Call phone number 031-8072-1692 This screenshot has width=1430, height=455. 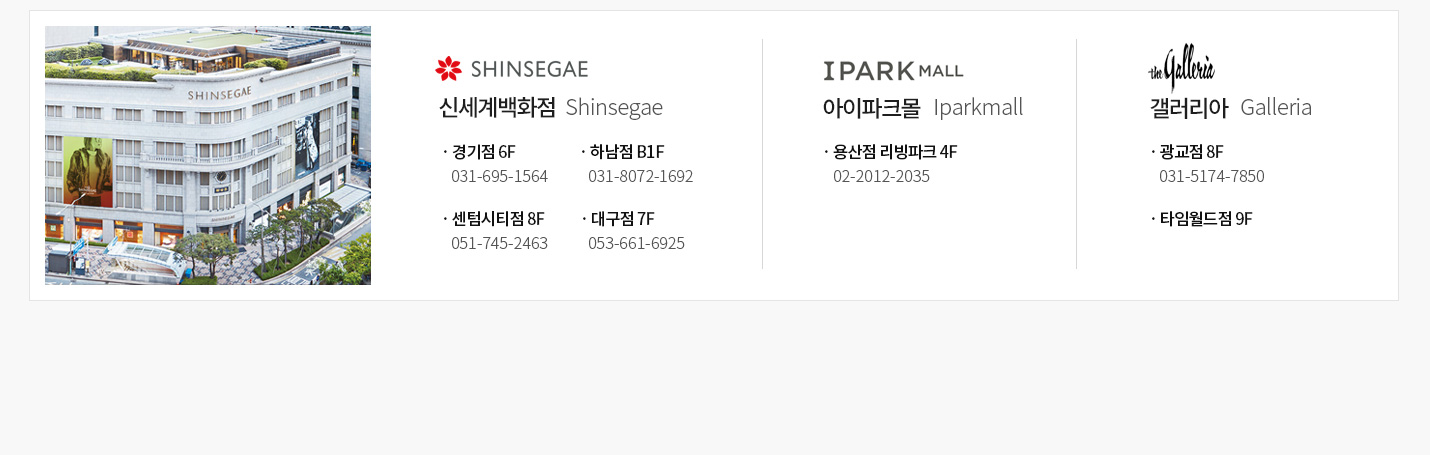point(640,177)
